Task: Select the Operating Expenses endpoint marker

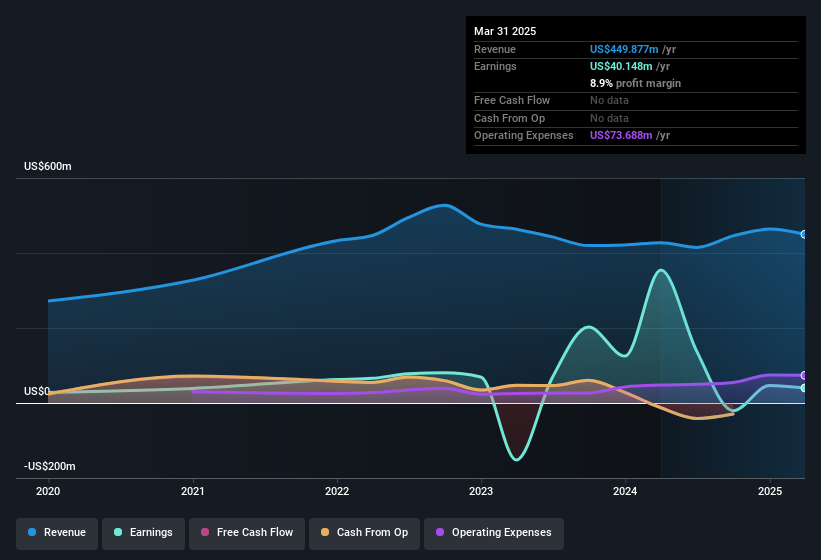Action: click(x=804, y=375)
